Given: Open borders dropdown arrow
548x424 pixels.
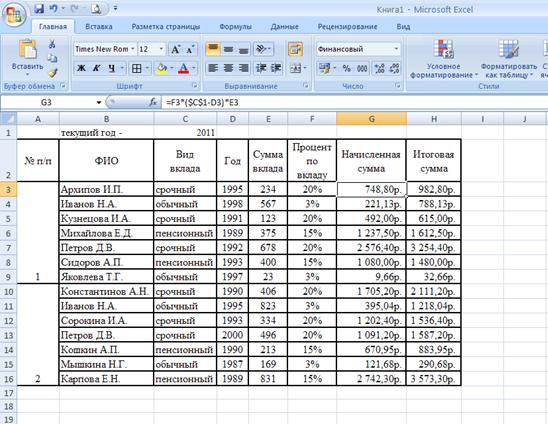Looking at the screenshot, I should pos(147,69).
